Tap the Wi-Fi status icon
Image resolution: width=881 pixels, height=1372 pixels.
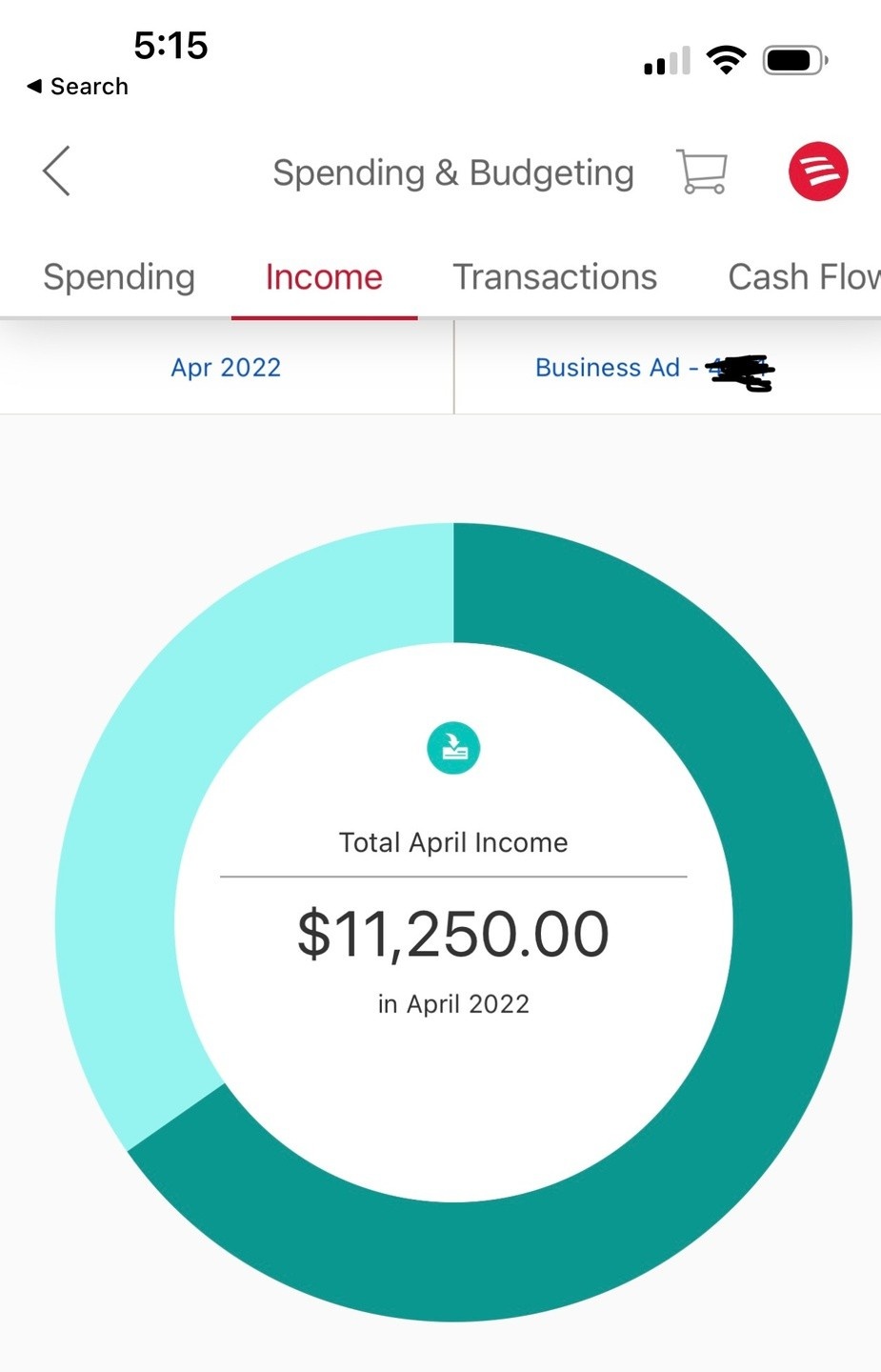coord(726,61)
